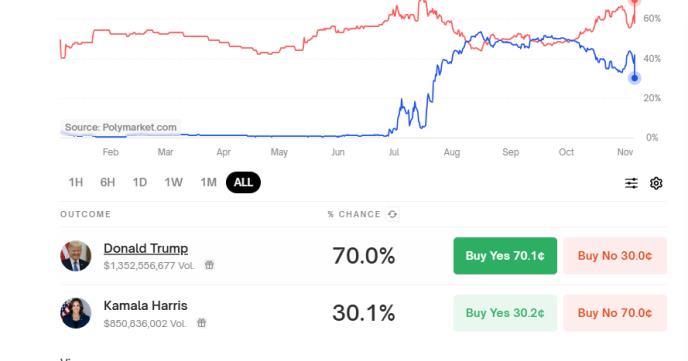Switch chart range to 6H
688x361 pixels.
(108, 182)
